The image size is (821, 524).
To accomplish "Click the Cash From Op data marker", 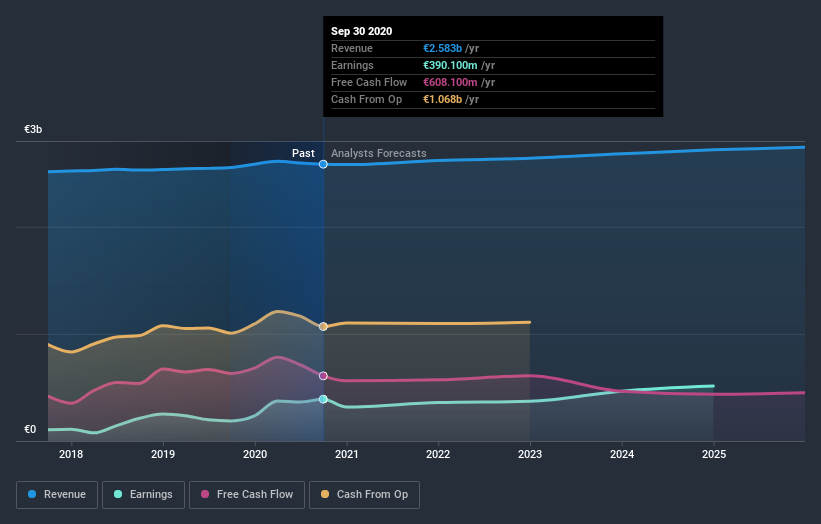I will 323,327.
